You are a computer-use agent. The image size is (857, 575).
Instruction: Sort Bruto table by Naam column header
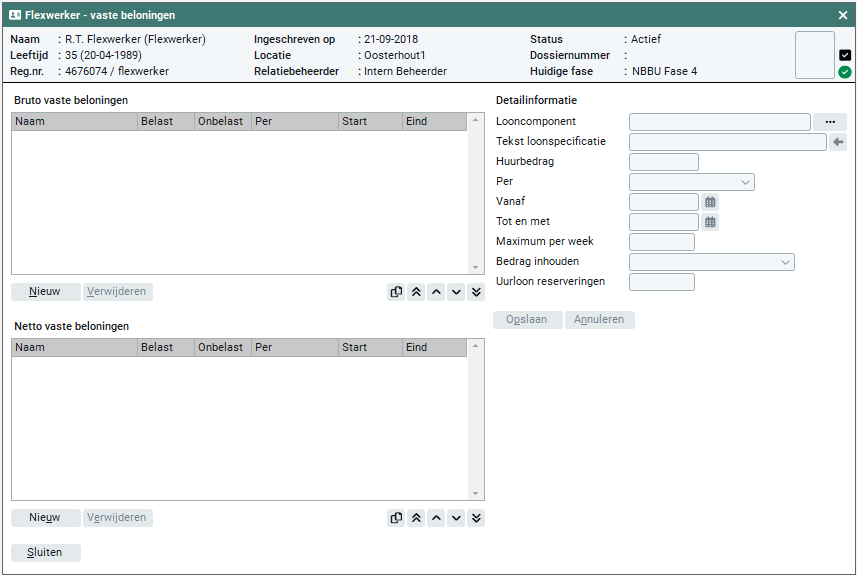pos(74,122)
